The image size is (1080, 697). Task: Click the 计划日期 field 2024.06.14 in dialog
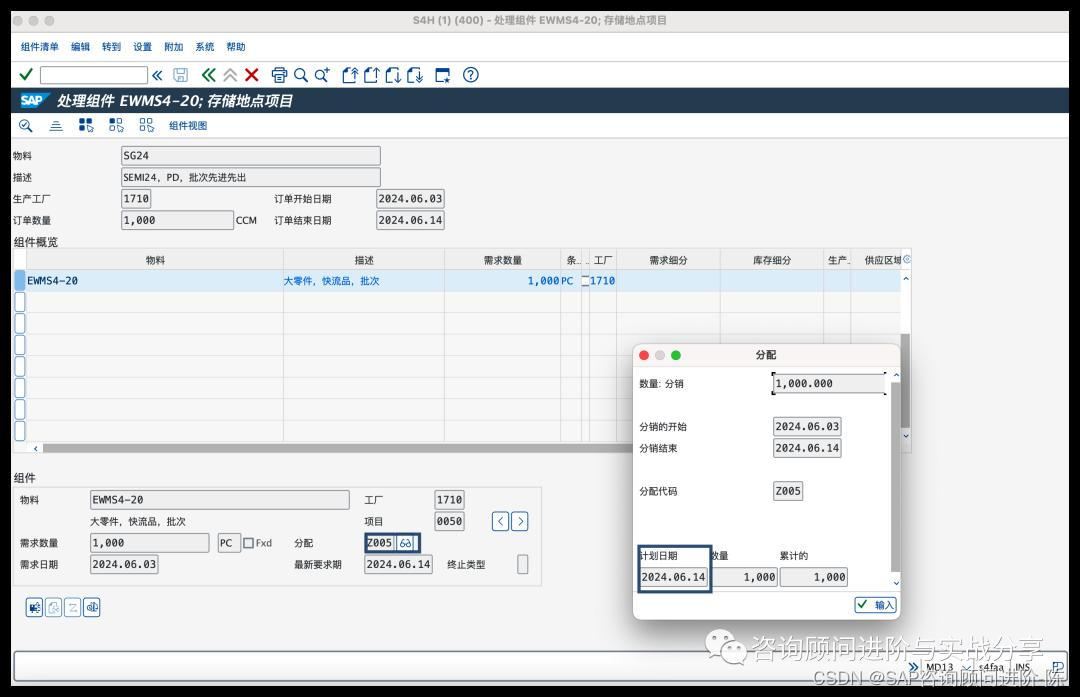coord(674,577)
